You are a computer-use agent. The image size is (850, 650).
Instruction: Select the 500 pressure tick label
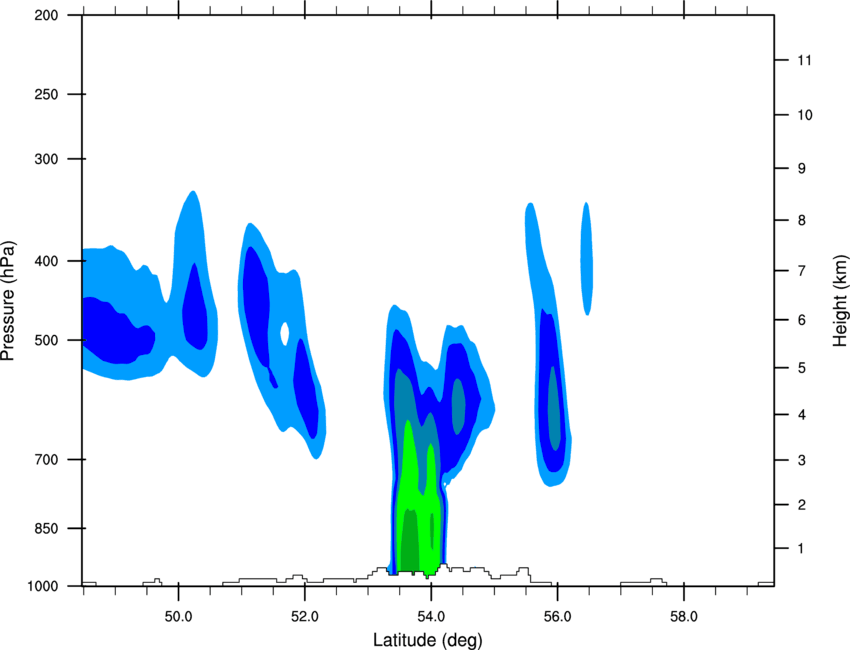point(46,340)
